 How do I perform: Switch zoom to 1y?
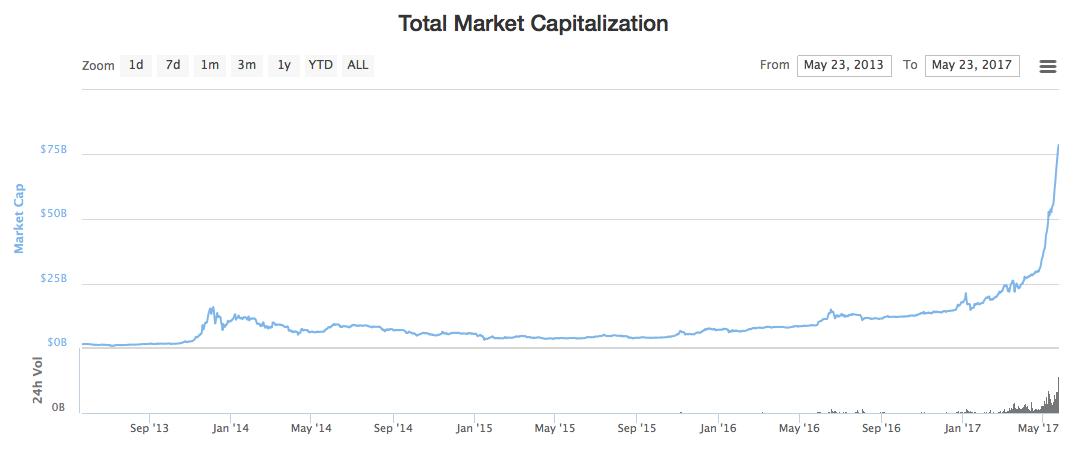pos(284,65)
